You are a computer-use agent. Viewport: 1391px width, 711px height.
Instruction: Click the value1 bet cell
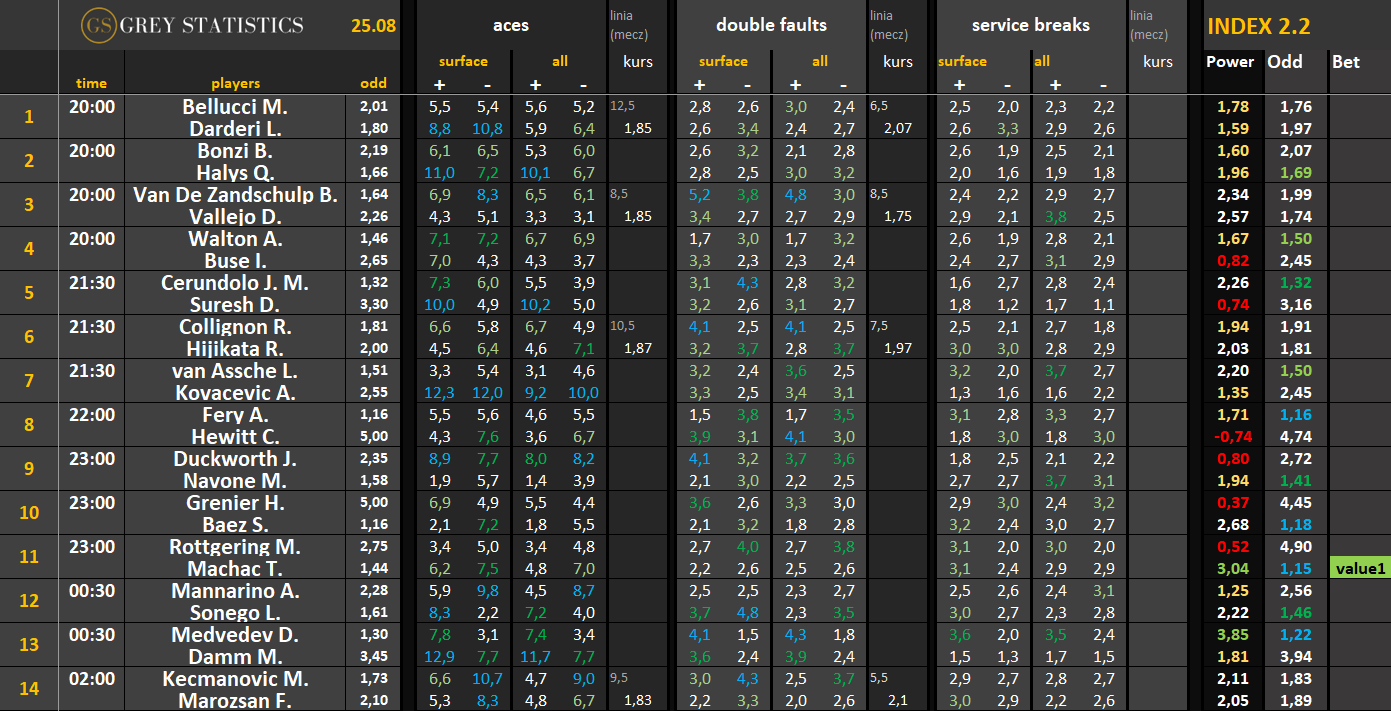click(1360, 568)
